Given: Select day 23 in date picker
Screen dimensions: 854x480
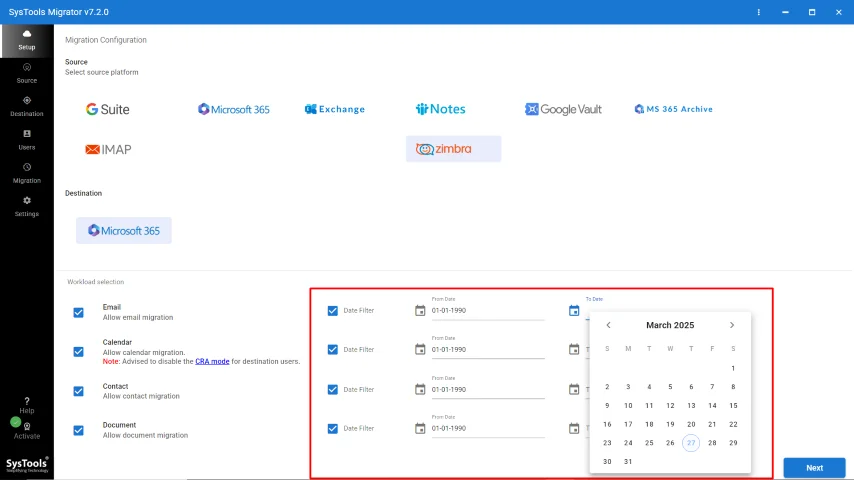Looking at the screenshot, I should click(x=607, y=443).
